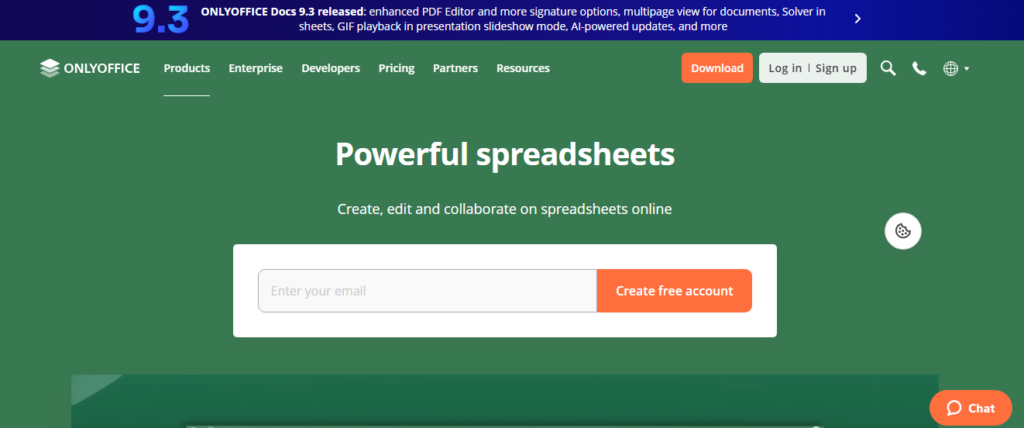Open the search magnifier icon
Viewport: 1024px width, 428px height.
tap(888, 68)
